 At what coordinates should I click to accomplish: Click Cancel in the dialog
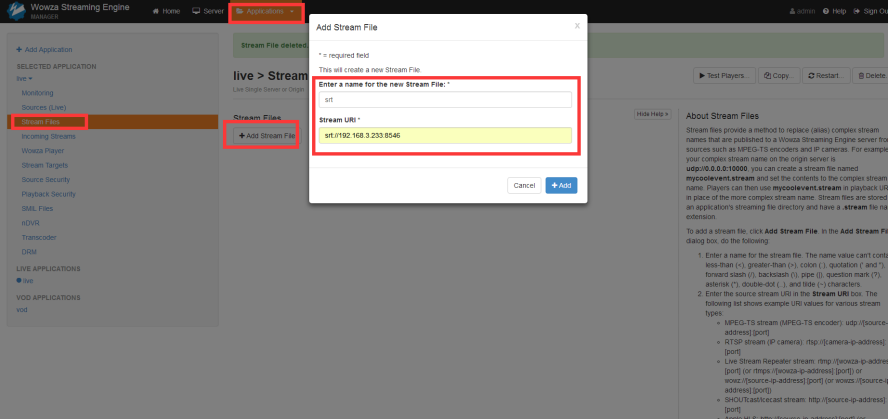(x=524, y=185)
